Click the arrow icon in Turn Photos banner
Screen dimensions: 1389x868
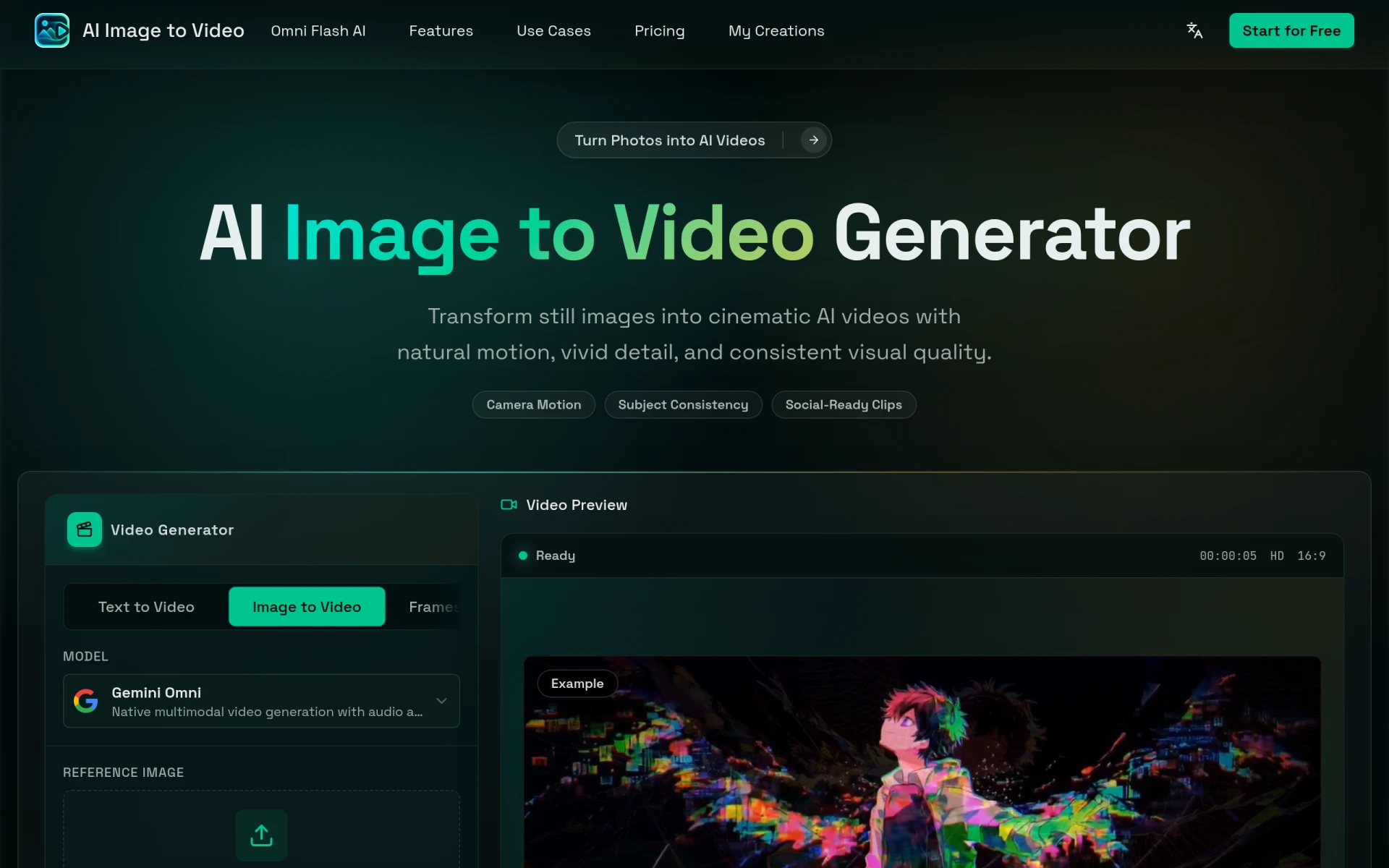(x=814, y=140)
